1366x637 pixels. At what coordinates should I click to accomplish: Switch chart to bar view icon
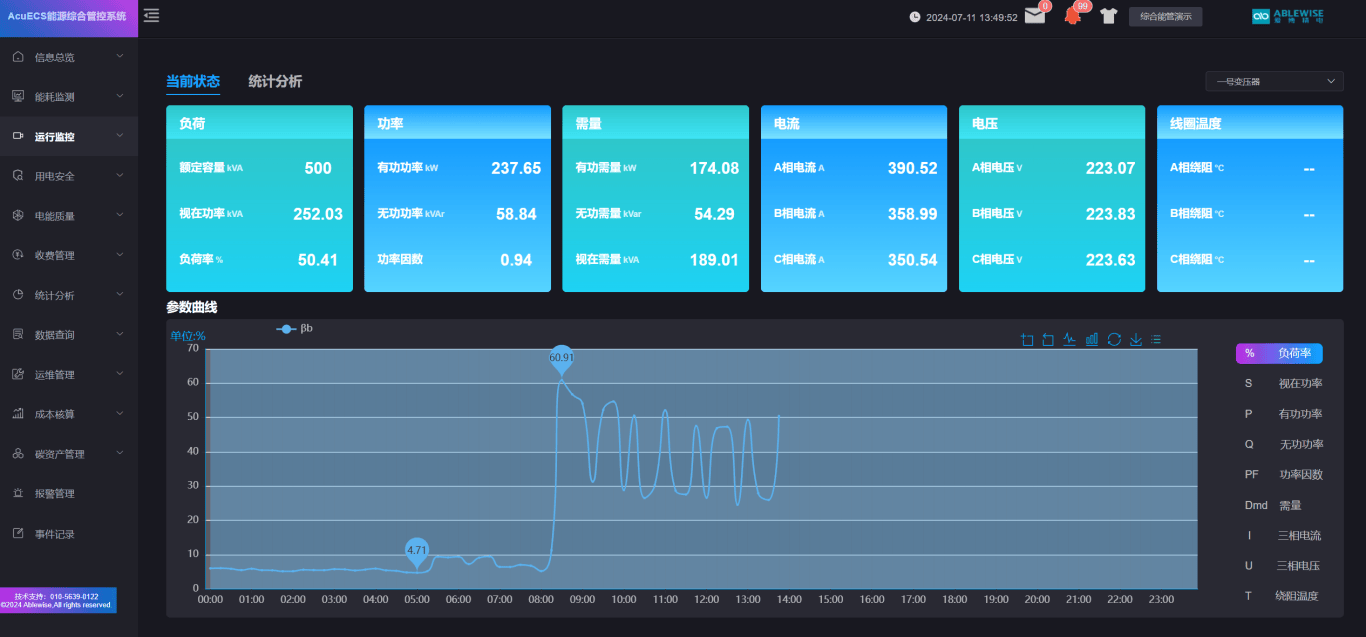(1092, 340)
